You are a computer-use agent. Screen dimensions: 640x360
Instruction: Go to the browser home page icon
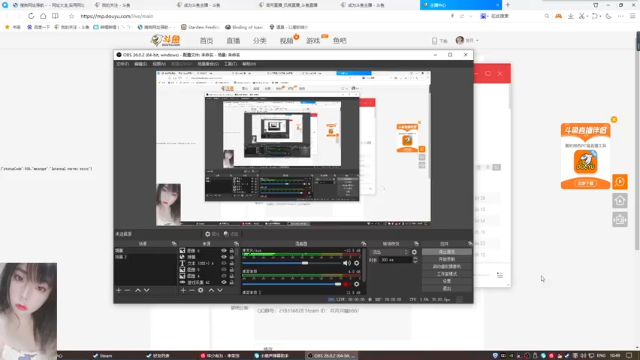coord(43,16)
